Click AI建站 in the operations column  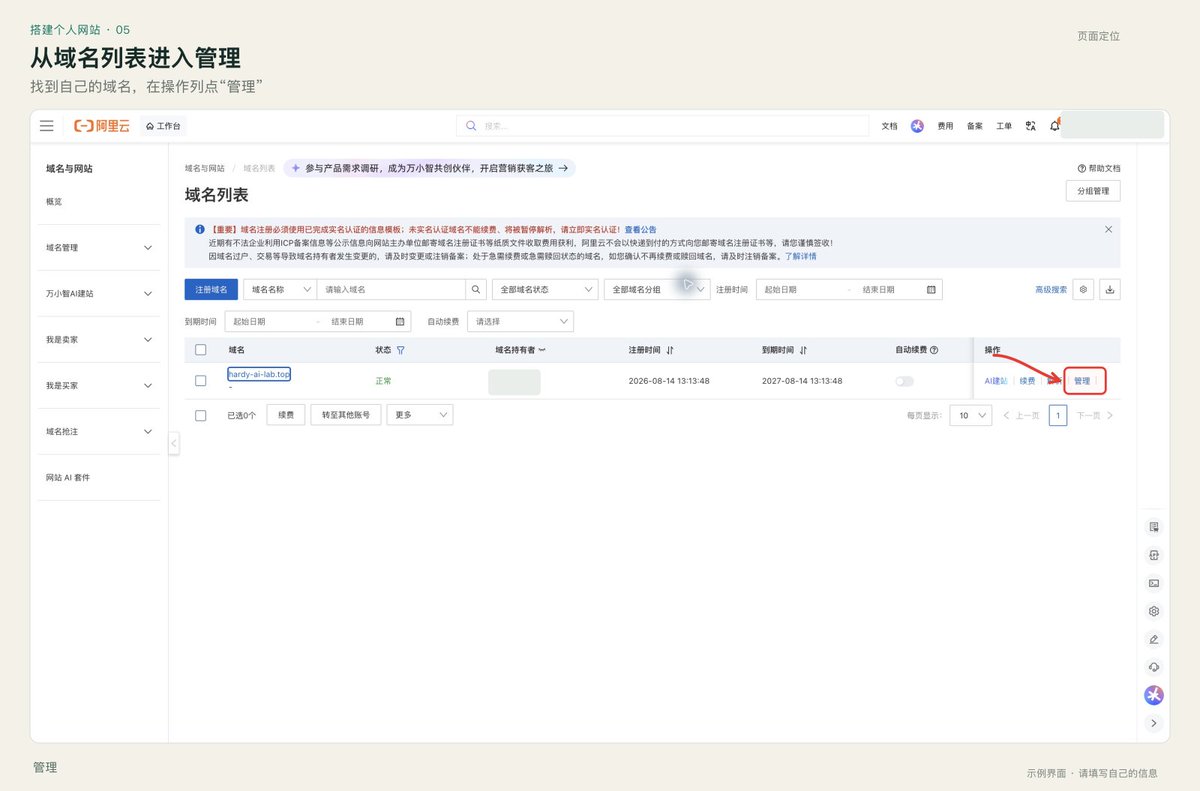[x=996, y=381]
